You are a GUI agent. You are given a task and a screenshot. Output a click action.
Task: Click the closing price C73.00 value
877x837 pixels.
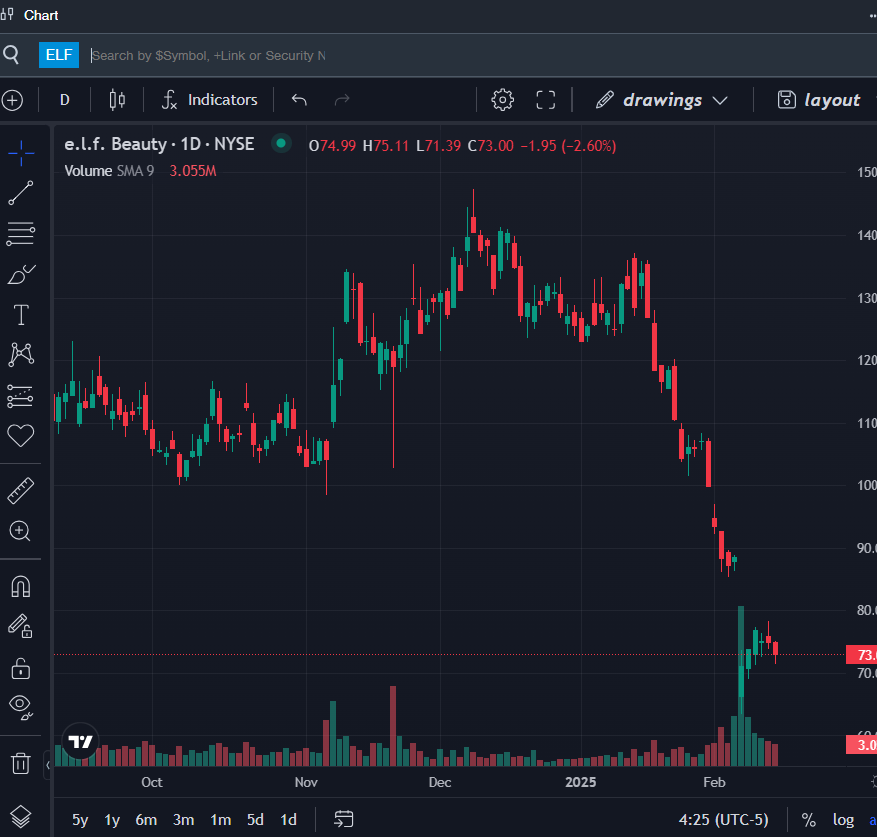(491, 146)
